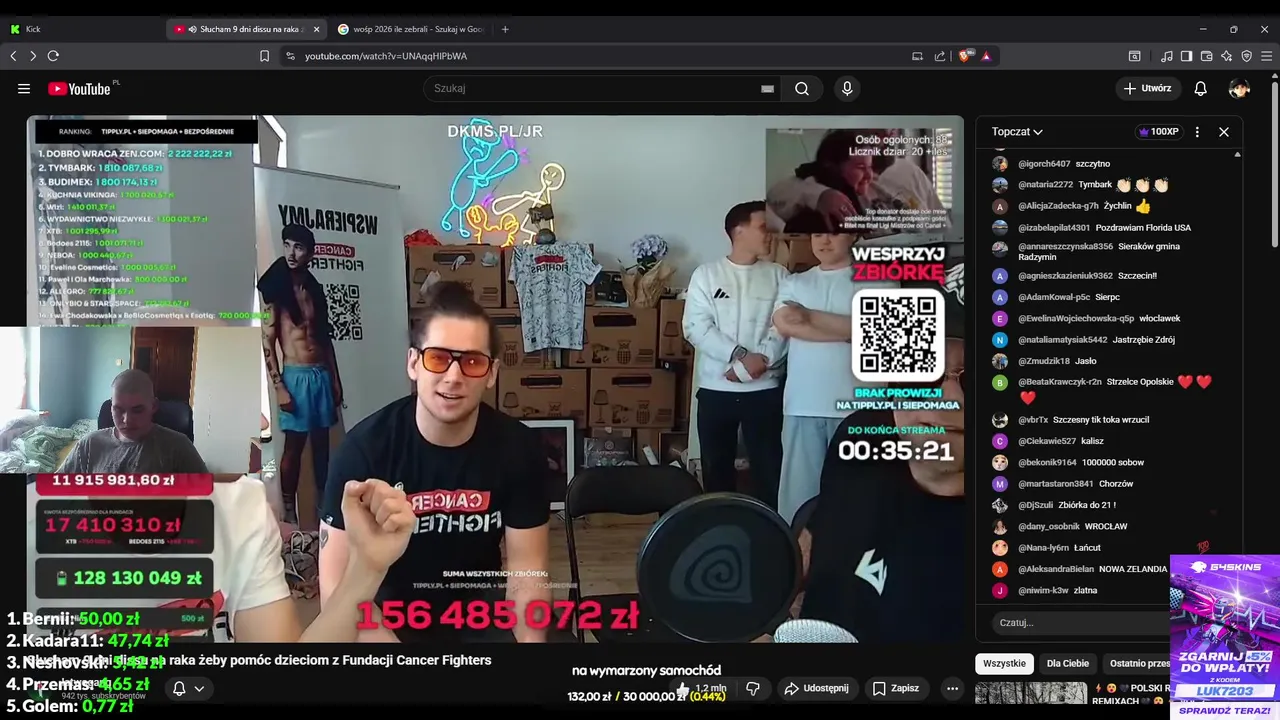Open Leo AI sparkle icon
The height and width of the screenshot is (720, 1280).
(x=1226, y=56)
